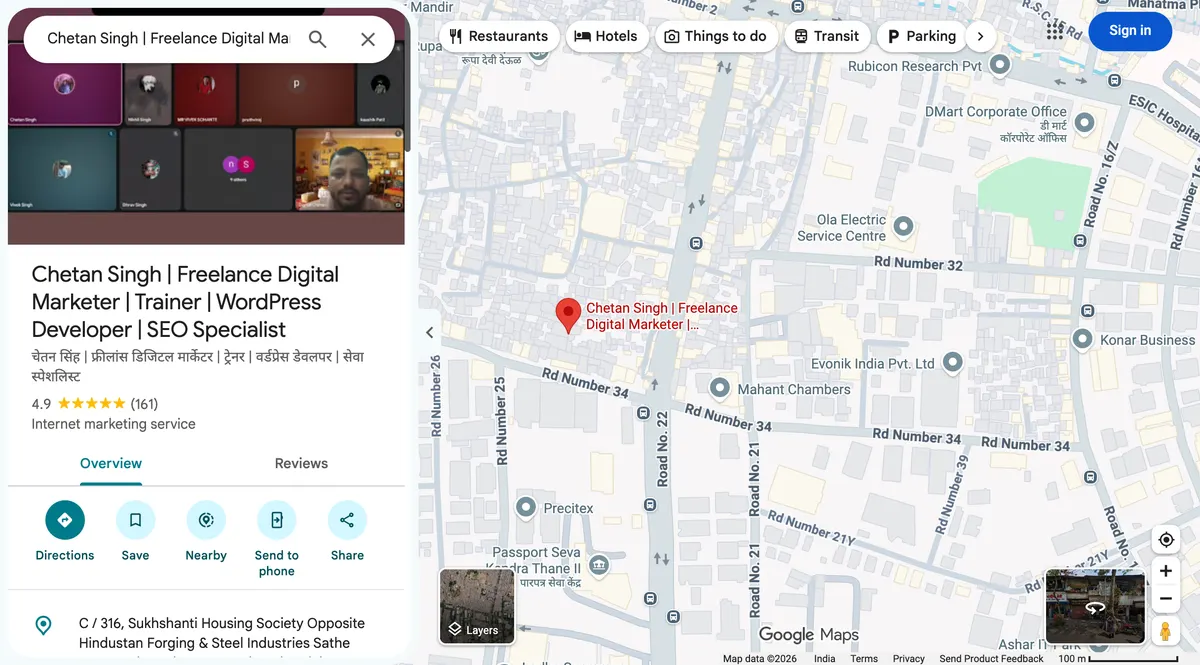
Task: Click the Nearby icon button
Action: (206, 520)
